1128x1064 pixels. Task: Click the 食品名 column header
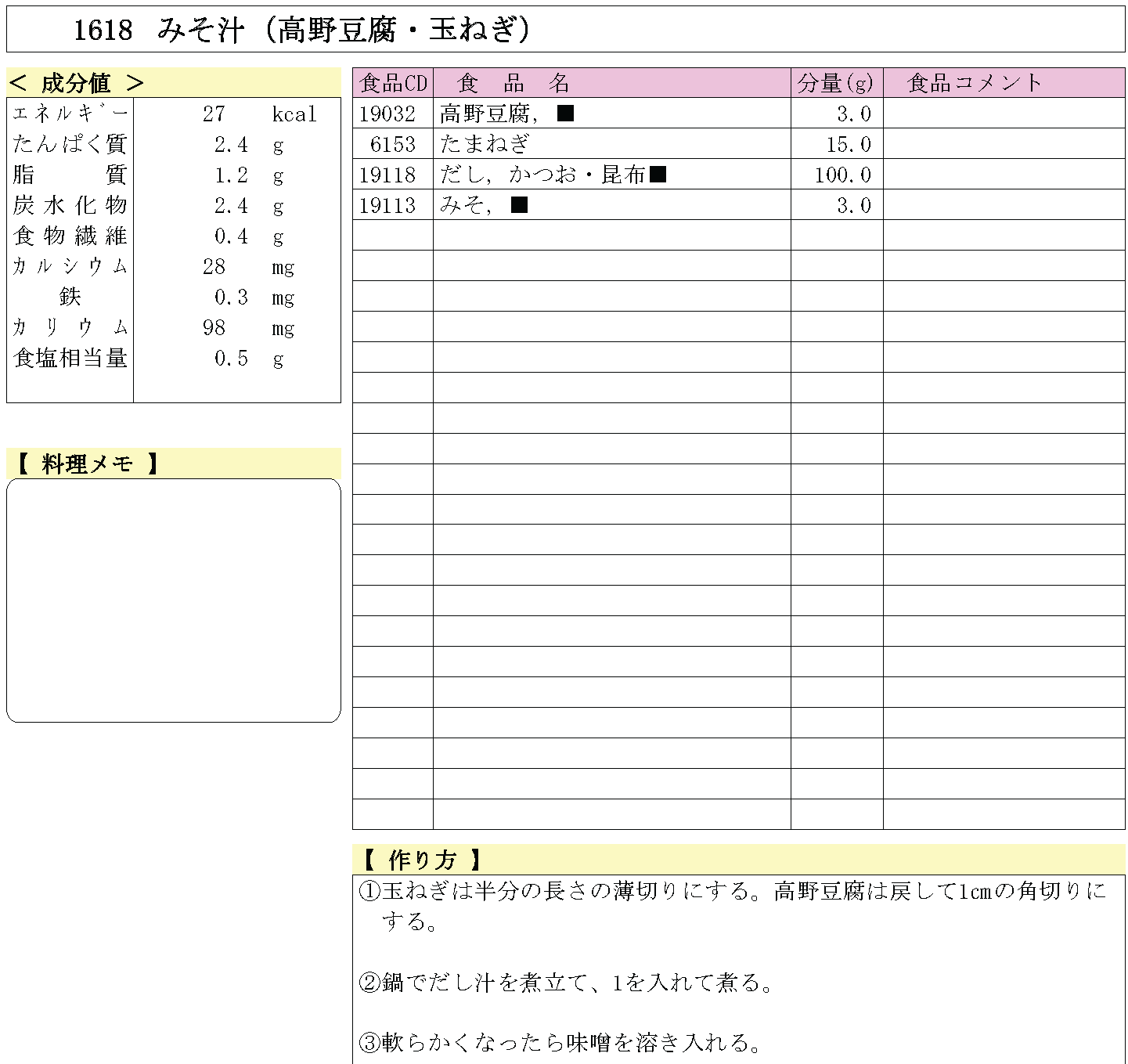click(513, 83)
